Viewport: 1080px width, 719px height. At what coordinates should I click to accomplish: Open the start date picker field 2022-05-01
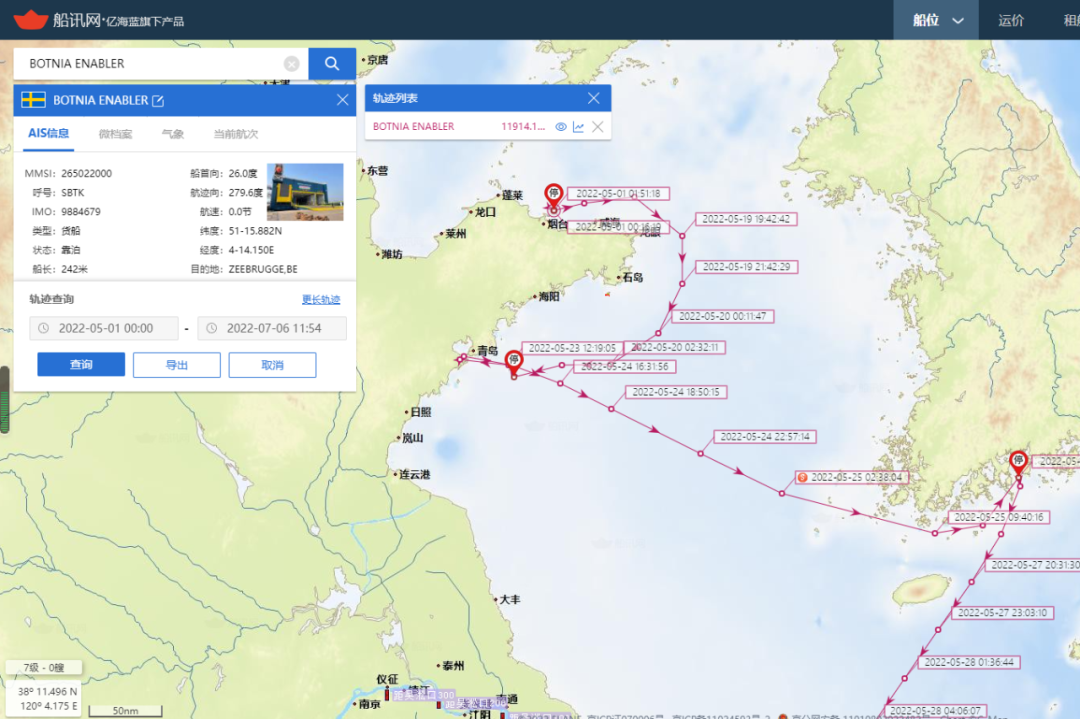tap(104, 328)
